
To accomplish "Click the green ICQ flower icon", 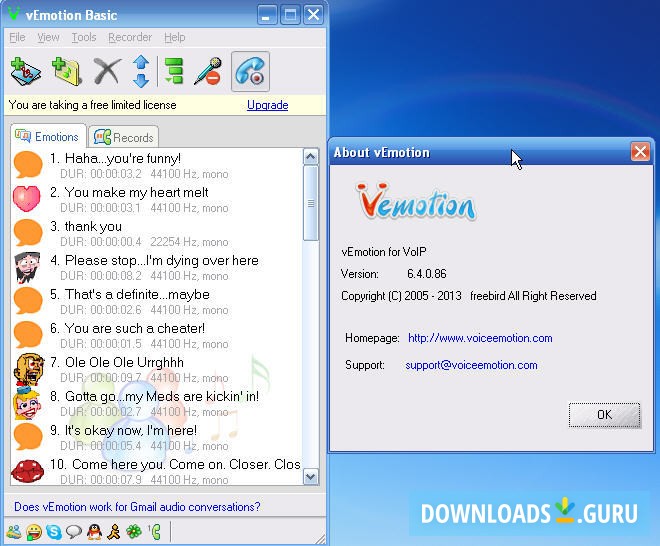I will [134, 532].
